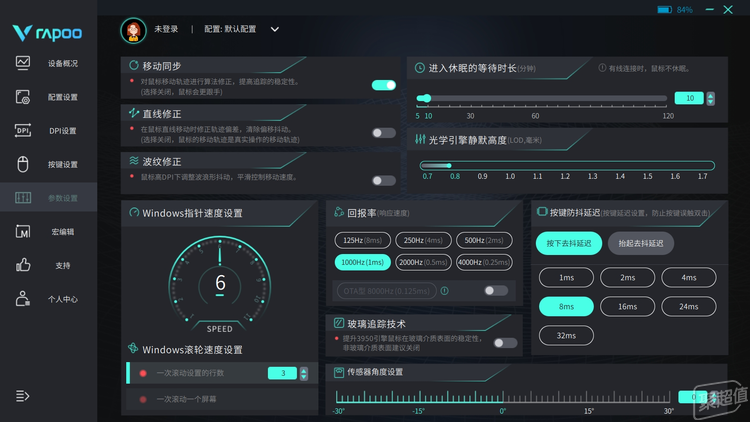Image resolution: width=750 pixels, height=422 pixels.
Task: Enable the 直线修正 toggle
Action: tap(384, 133)
